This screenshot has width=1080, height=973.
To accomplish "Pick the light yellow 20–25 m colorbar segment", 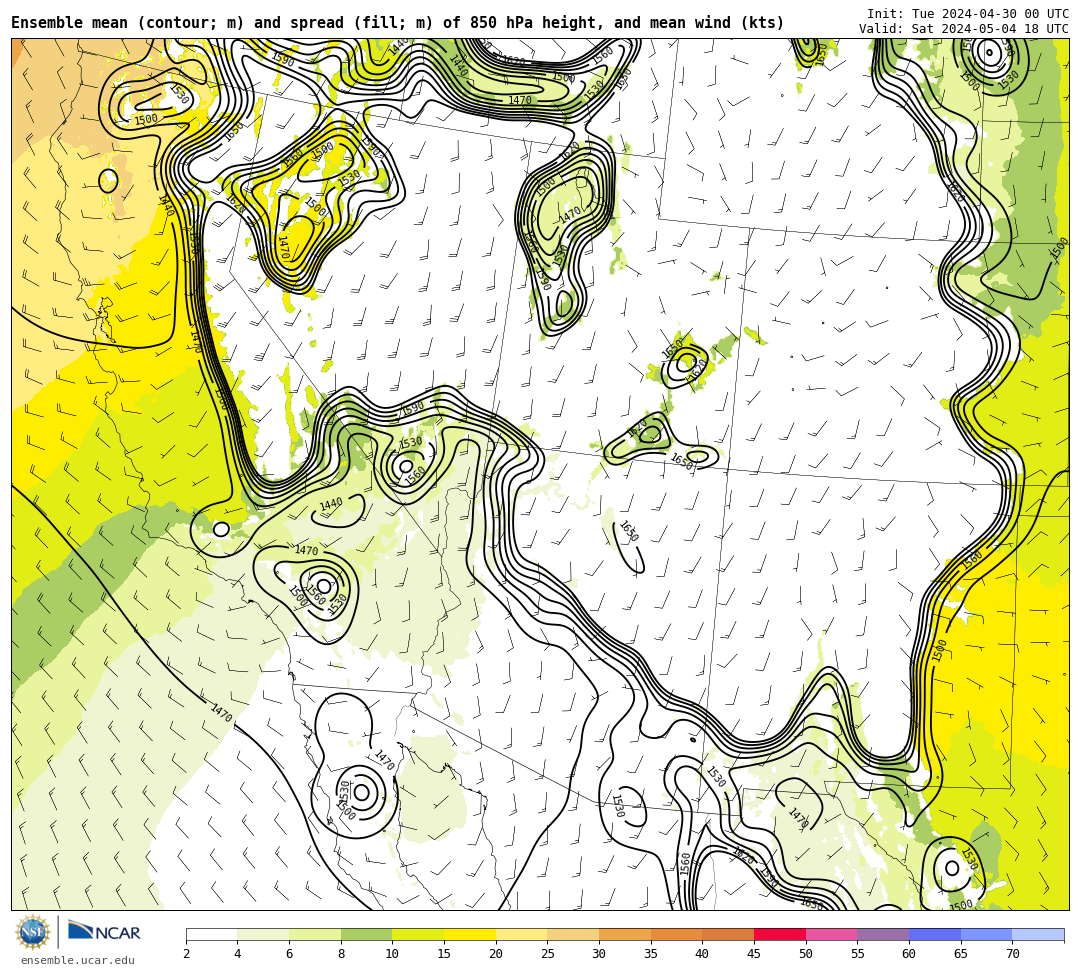I will point(521,934).
